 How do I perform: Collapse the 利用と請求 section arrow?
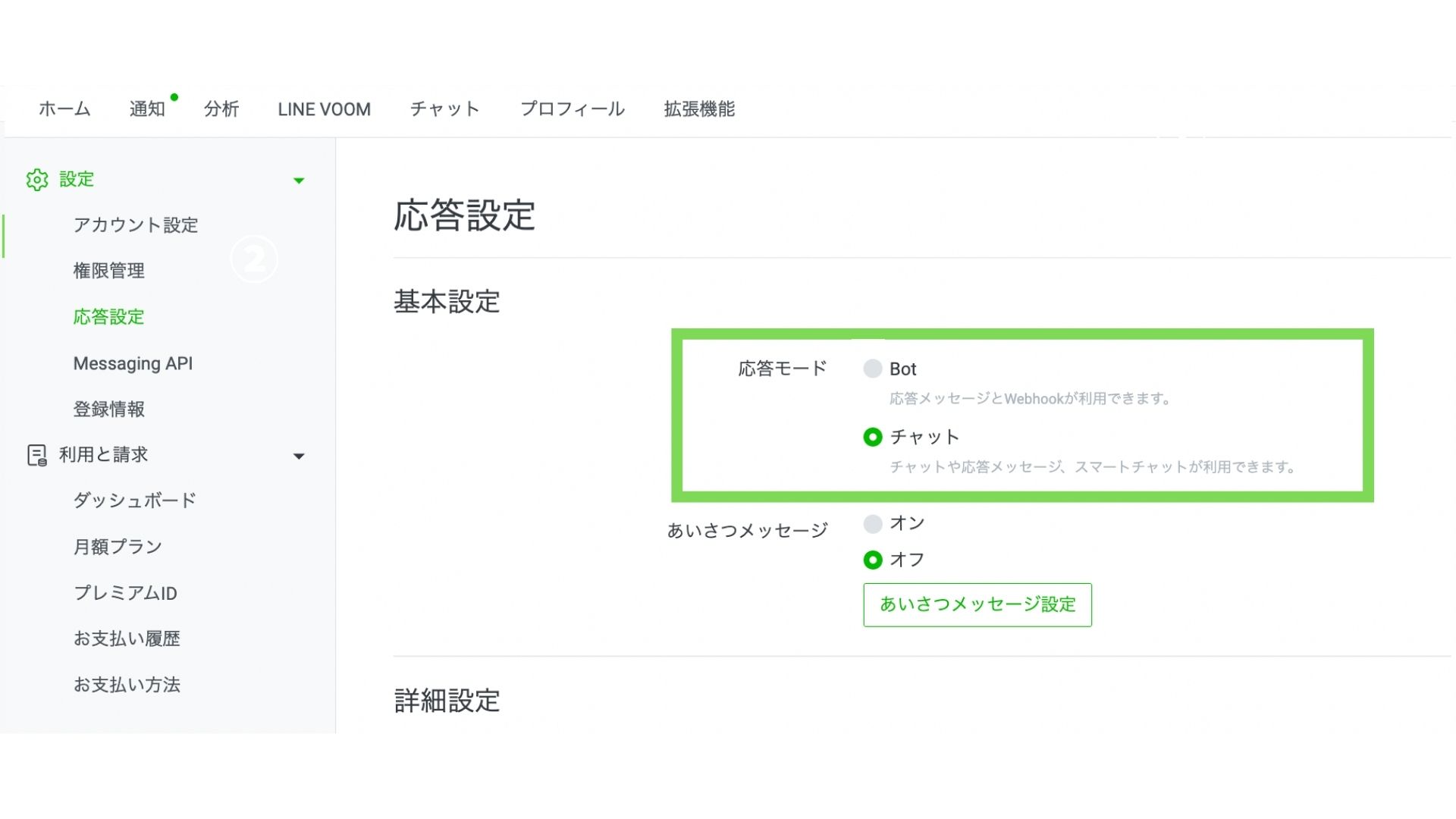click(299, 456)
